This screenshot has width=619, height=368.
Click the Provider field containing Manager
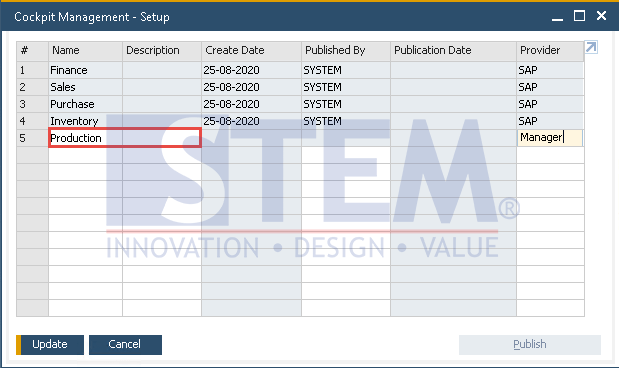pyautogui.click(x=550, y=138)
